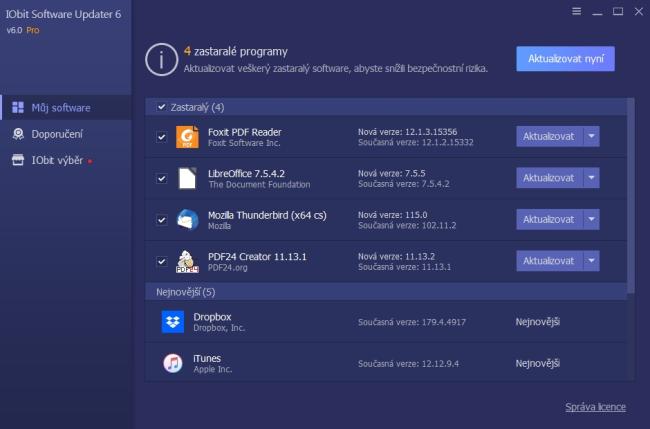Open the Můj software tab
The image size is (650, 429).
(66, 107)
